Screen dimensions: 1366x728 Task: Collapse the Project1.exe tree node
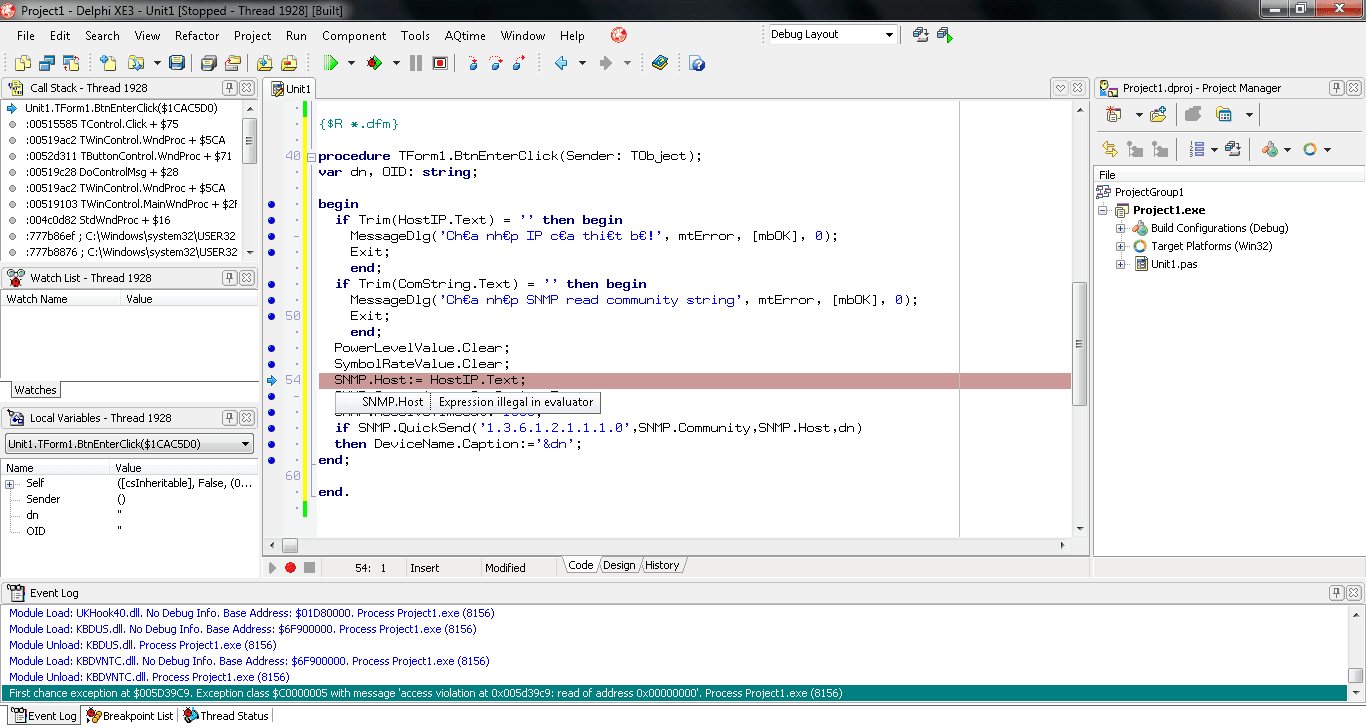(x=1104, y=211)
